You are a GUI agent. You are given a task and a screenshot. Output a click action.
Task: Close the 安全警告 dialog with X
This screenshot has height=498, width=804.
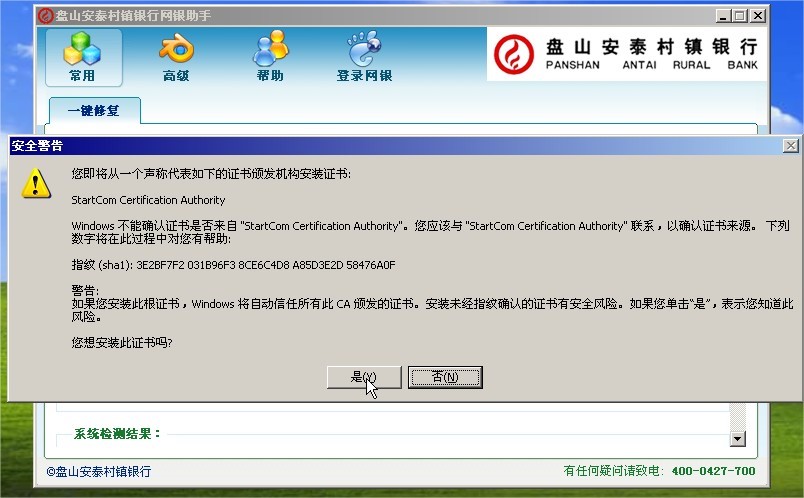791,146
